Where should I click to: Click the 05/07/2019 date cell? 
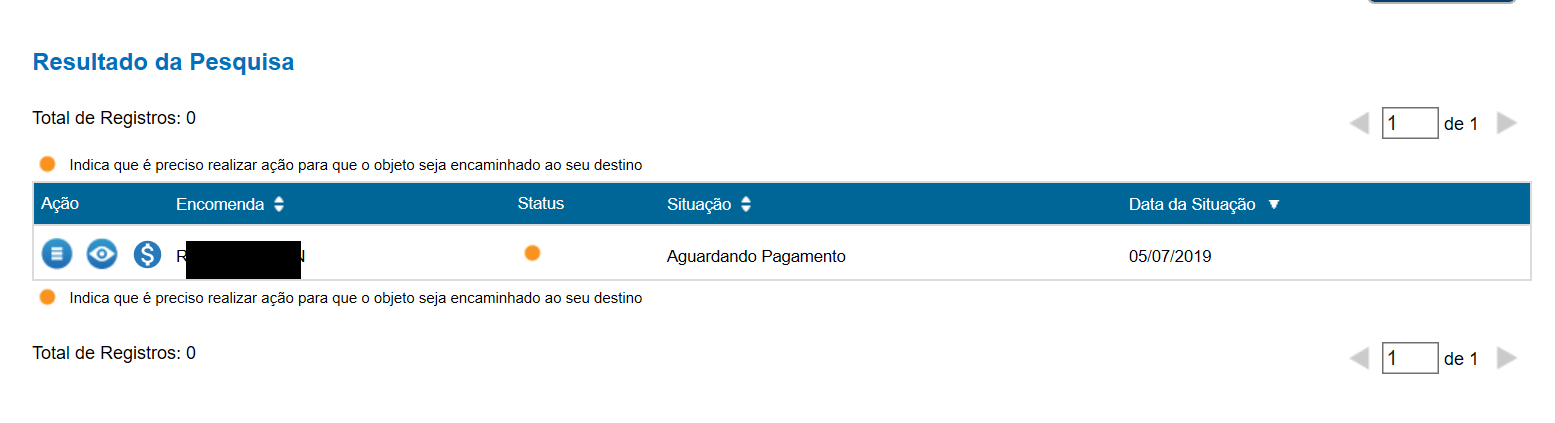pyautogui.click(x=1170, y=256)
